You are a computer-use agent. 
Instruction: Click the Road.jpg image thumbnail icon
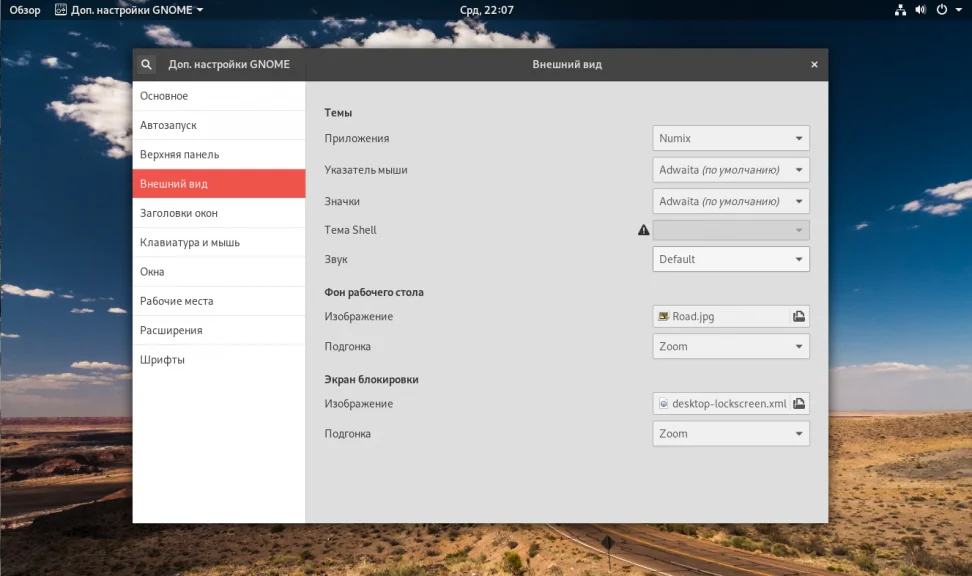[x=663, y=316]
